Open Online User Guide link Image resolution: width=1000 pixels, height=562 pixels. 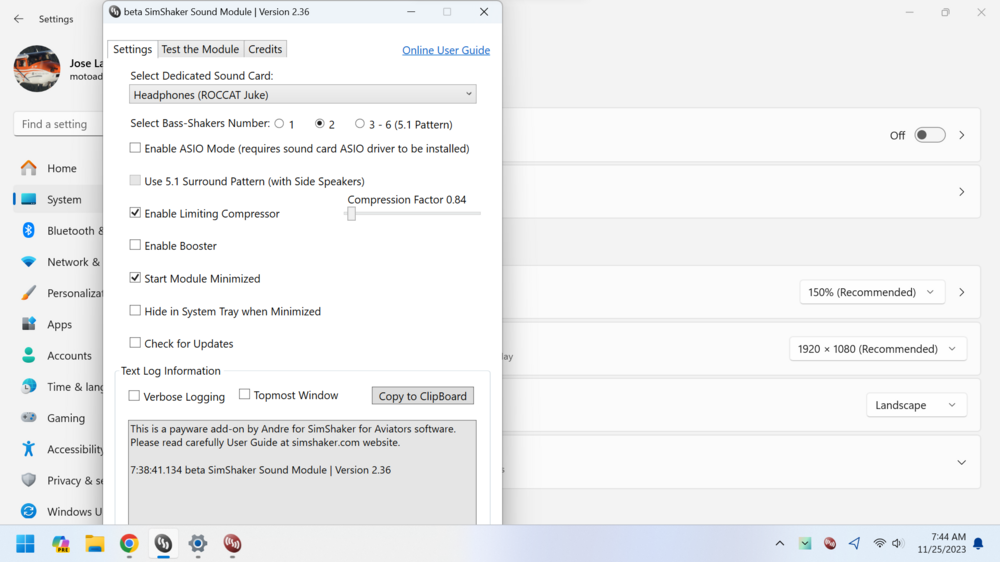click(x=446, y=50)
